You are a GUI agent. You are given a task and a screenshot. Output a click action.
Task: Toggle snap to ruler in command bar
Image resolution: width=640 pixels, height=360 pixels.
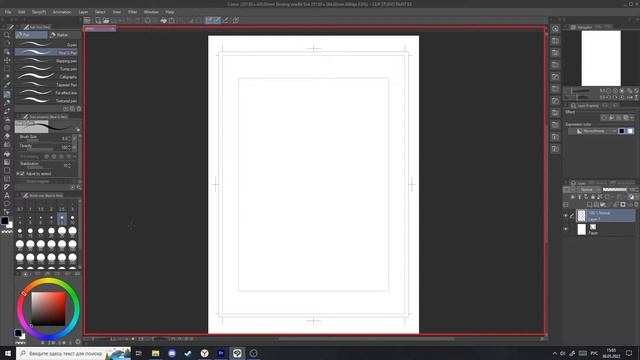209,20
